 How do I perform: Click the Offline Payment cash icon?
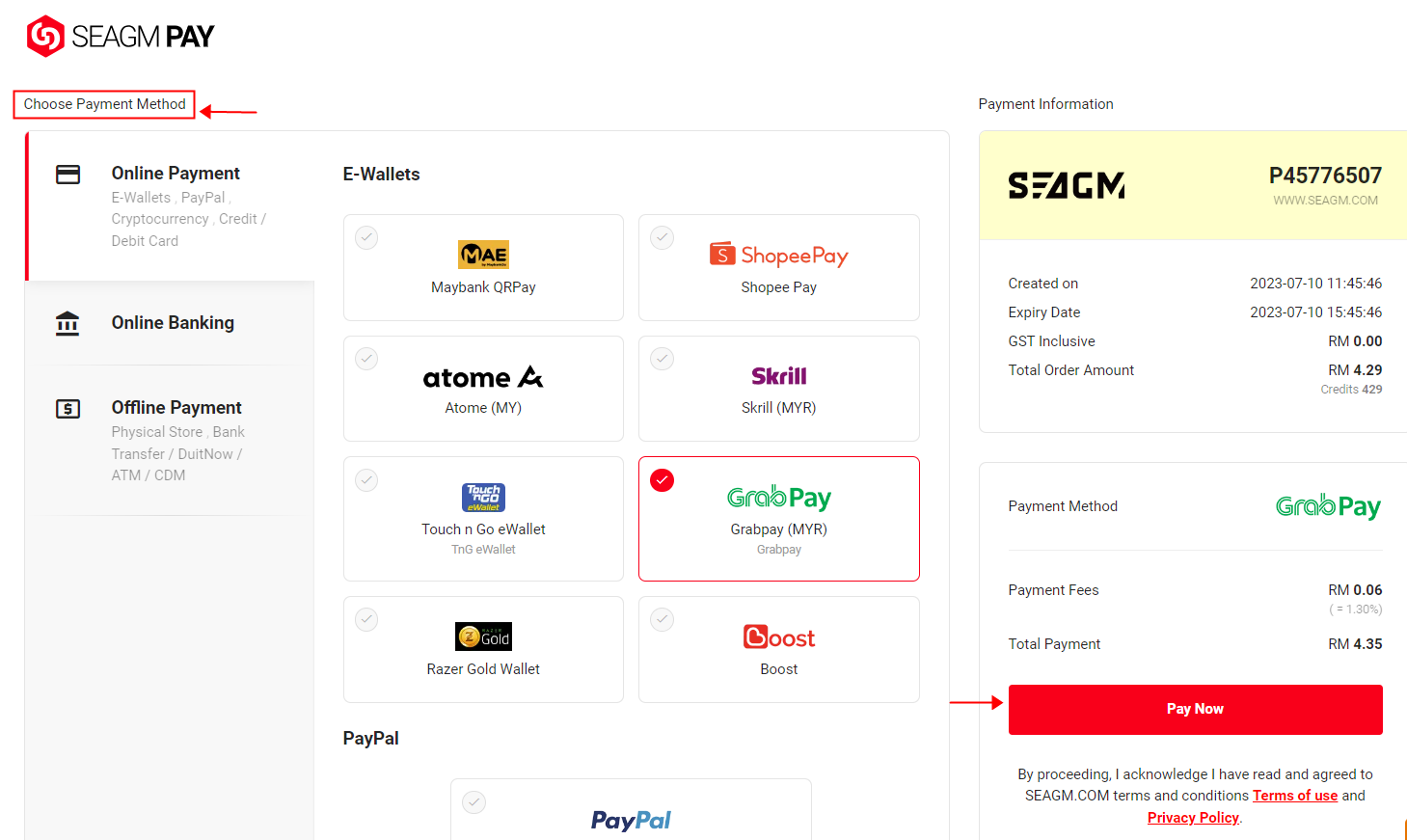[68, 409]
